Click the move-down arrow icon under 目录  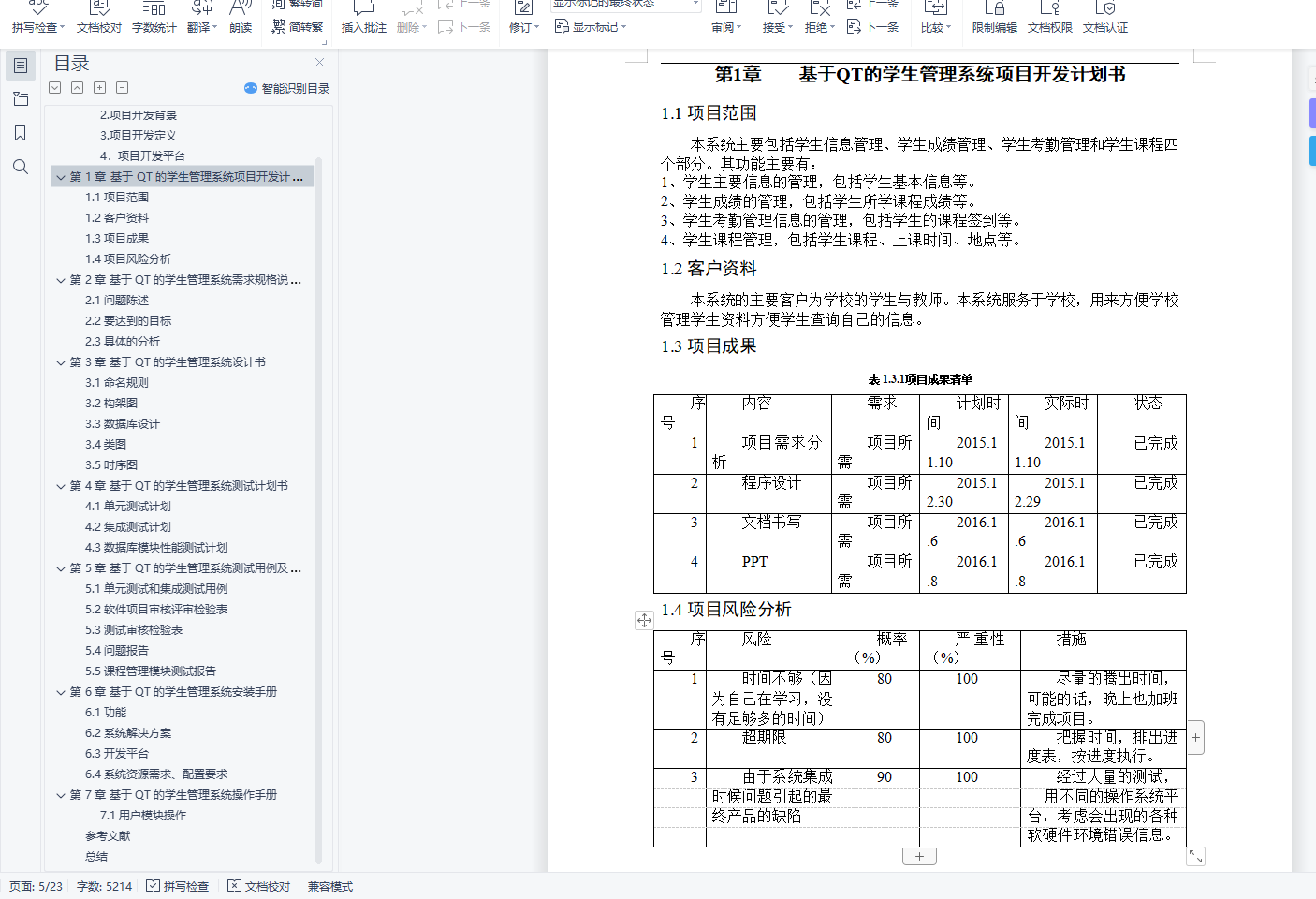tap(55, 88)
